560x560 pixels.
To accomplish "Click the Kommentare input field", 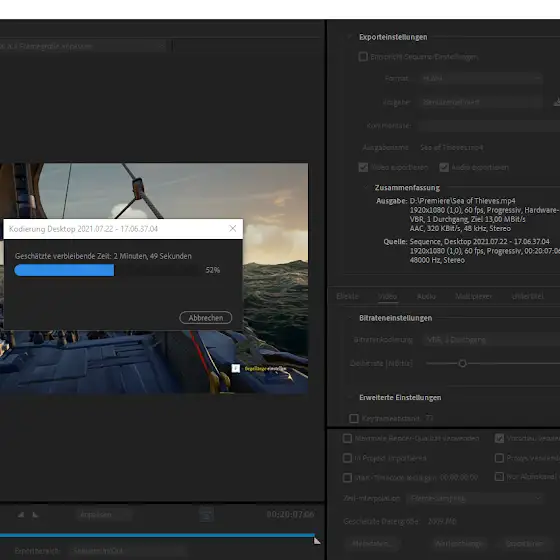I will click(489, 126).
